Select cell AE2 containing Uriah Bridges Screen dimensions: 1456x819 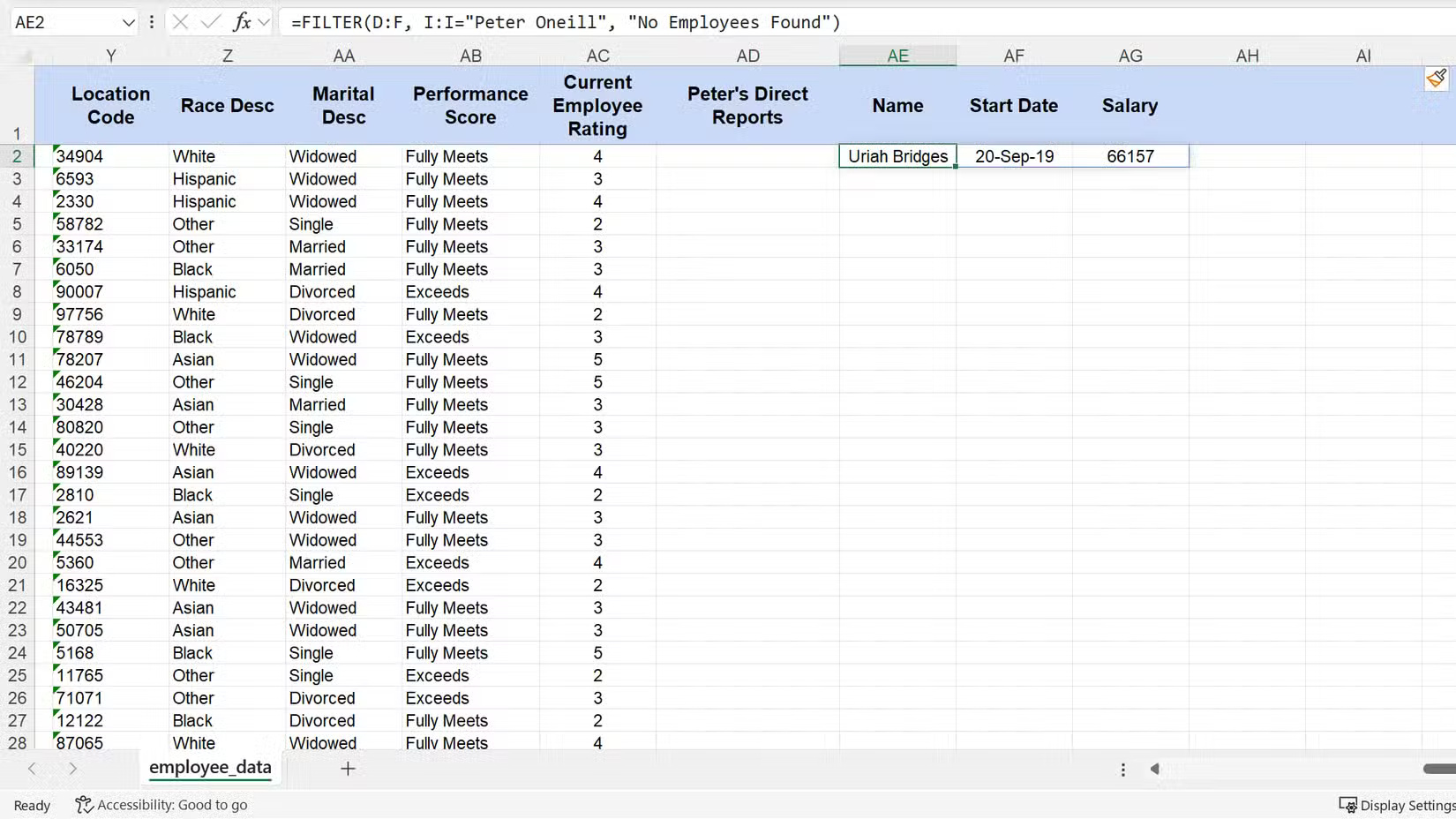pos(897,156)
